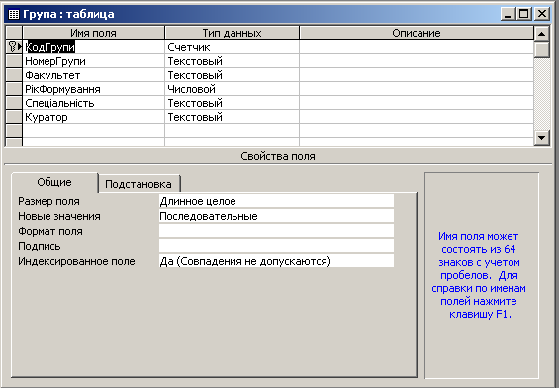Select the РікФормування field name cell
This screenshot has width=559, height=388.
tap(93, 89)
